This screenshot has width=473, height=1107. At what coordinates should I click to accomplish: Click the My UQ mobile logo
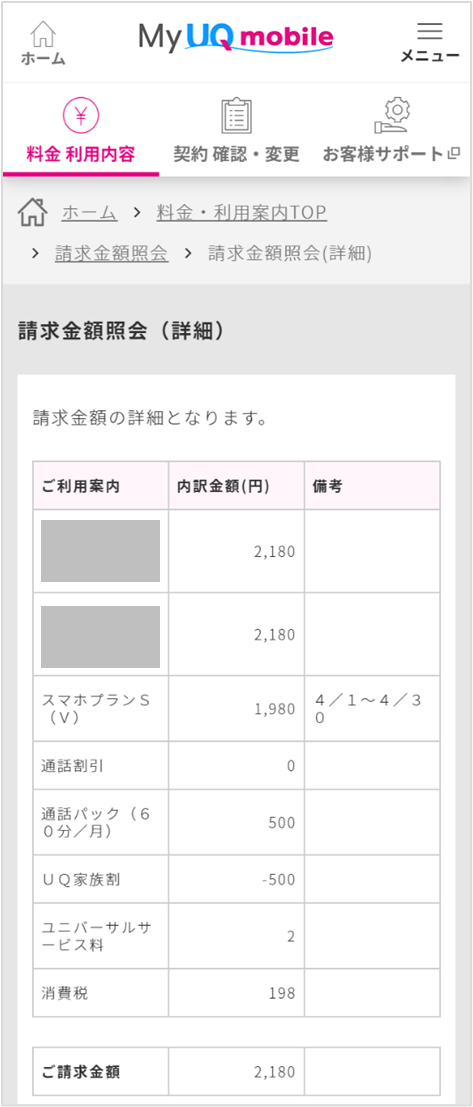(236, 37)
